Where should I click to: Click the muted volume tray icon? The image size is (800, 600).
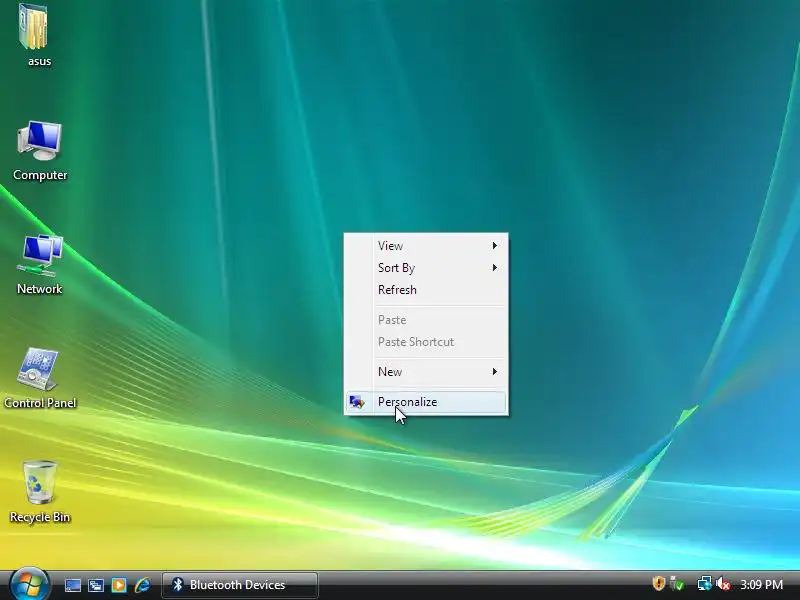(x=722, y=584)
